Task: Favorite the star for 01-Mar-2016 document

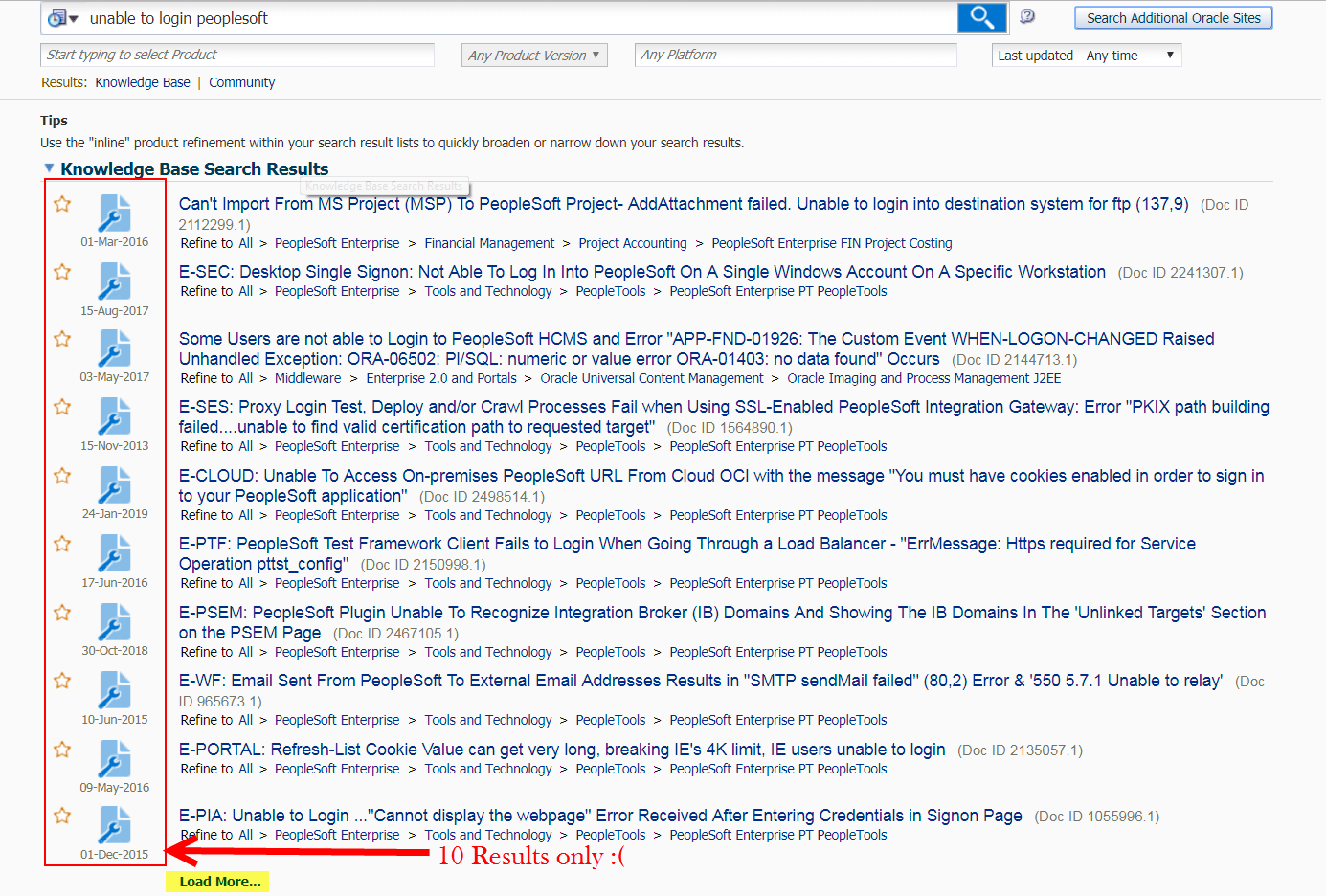Action: tap(62, 204)
